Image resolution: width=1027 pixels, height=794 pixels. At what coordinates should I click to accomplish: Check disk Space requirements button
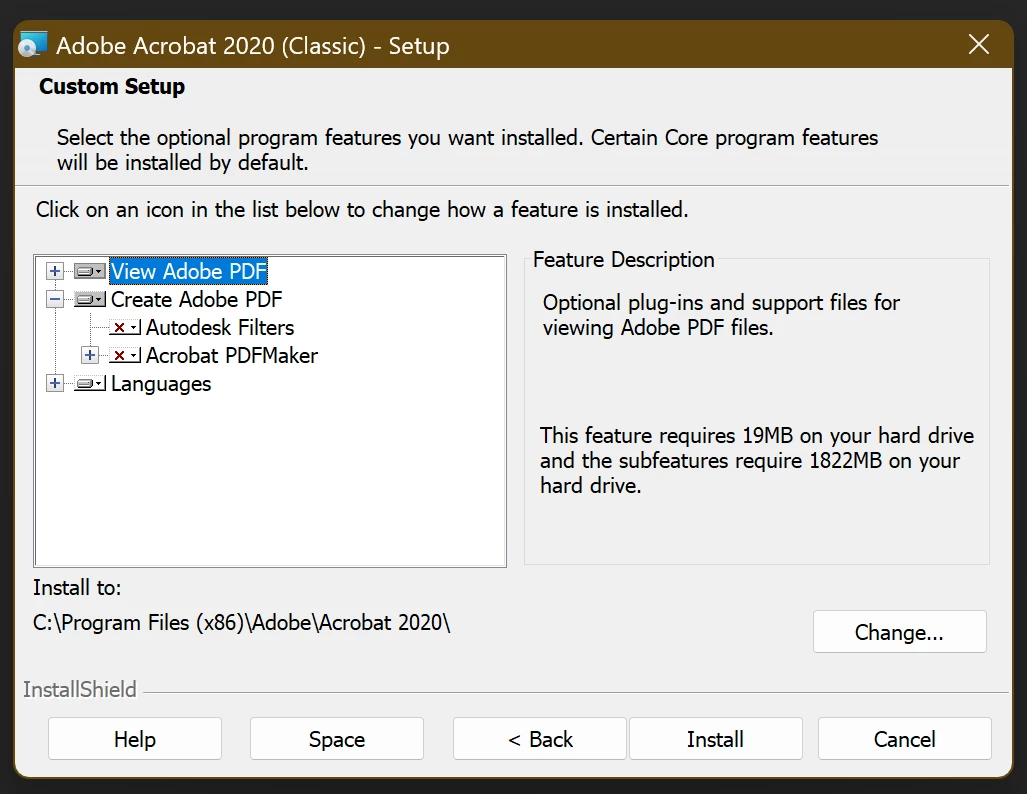[337, 739]
